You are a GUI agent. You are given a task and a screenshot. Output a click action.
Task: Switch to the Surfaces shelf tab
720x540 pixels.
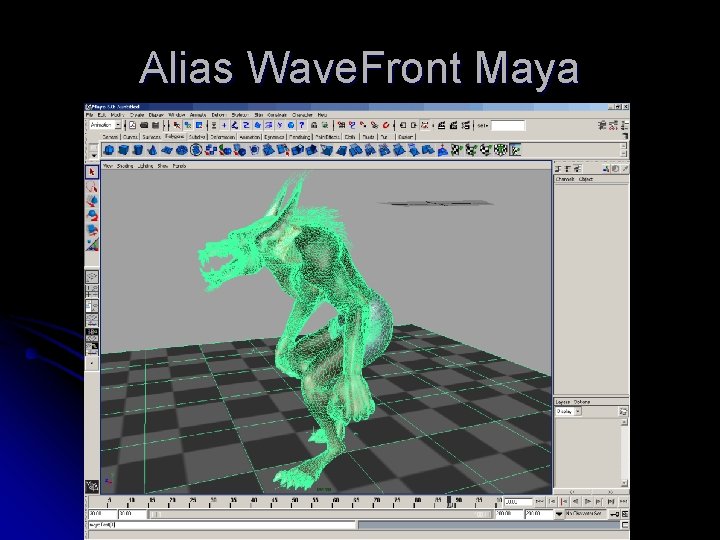pos(151,137)
